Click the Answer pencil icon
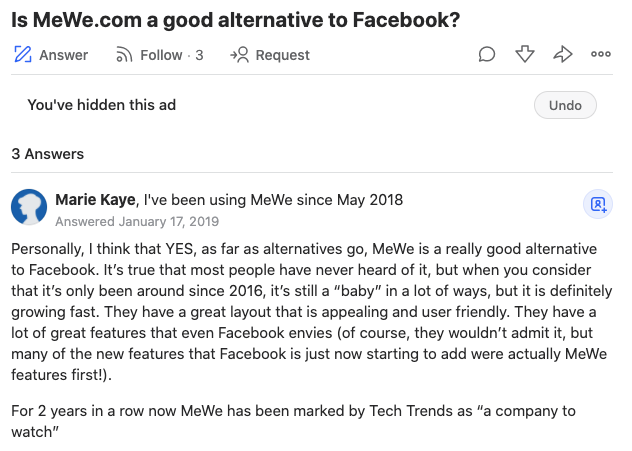632x451 pixels. tap(23, 54)
